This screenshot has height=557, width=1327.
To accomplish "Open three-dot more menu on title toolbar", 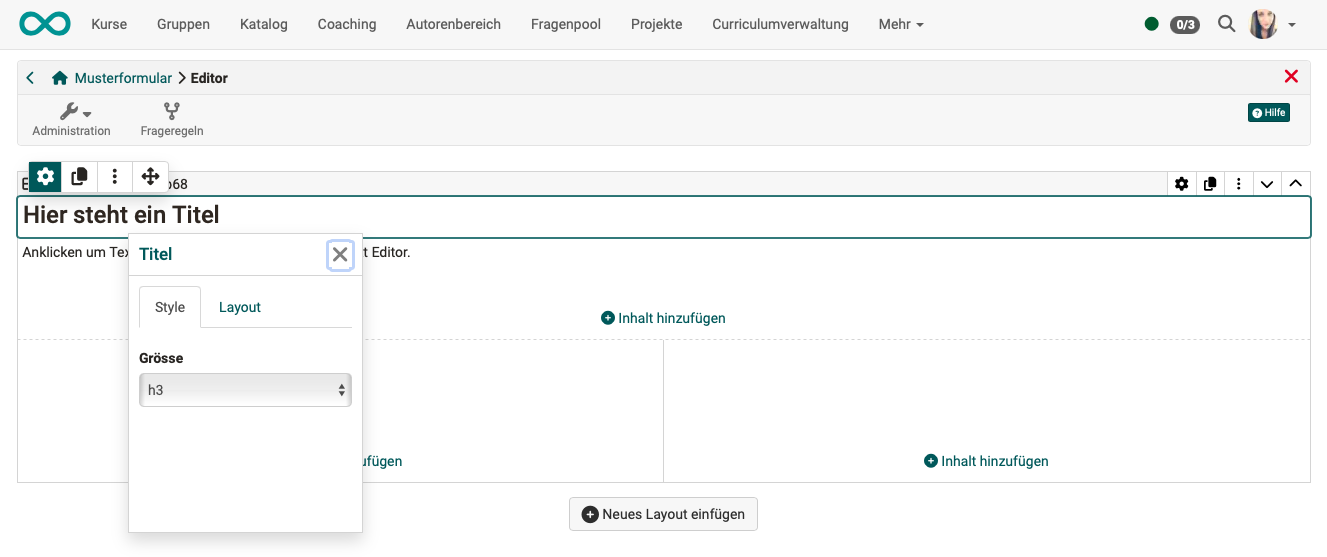I will point(115,177).
